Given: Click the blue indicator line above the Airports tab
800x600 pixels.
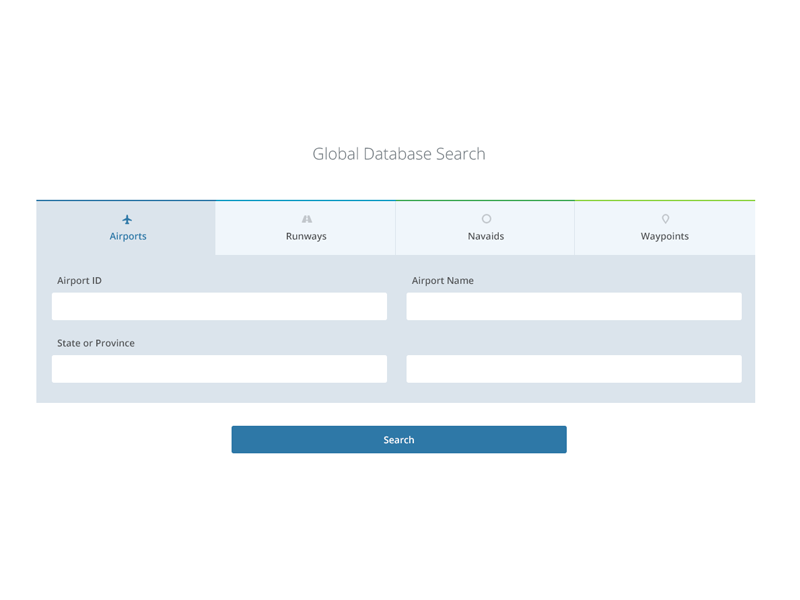Looking at the screenshot, I should [127, 200].
